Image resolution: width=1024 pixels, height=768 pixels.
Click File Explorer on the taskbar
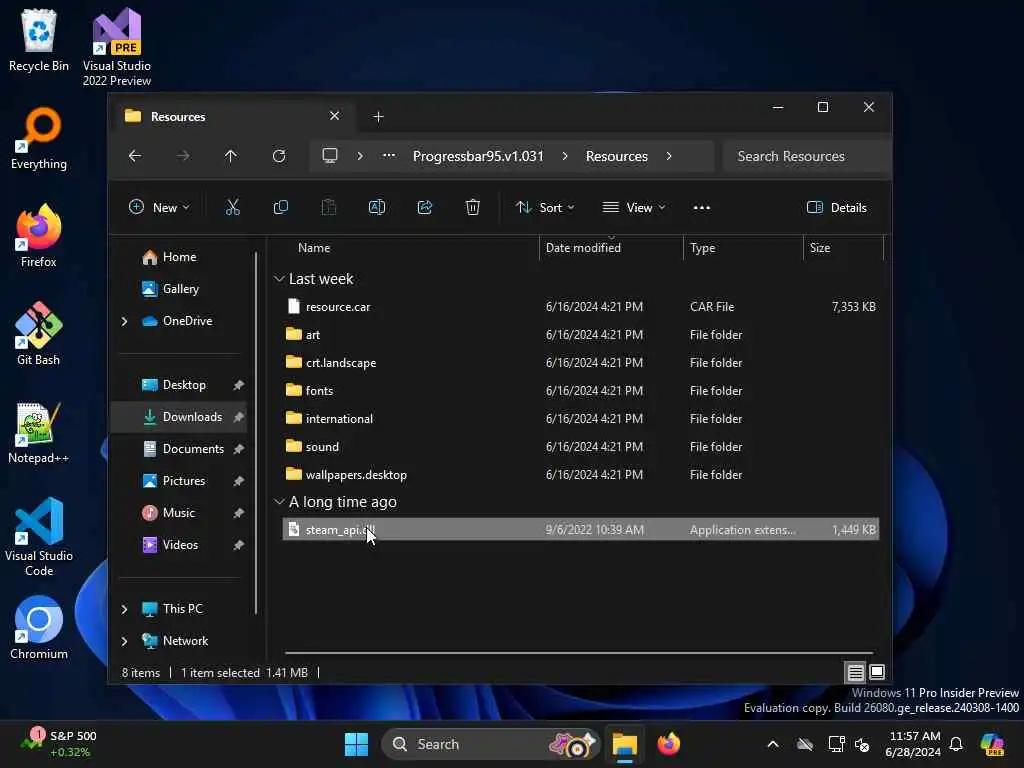[x=624, y=744]
